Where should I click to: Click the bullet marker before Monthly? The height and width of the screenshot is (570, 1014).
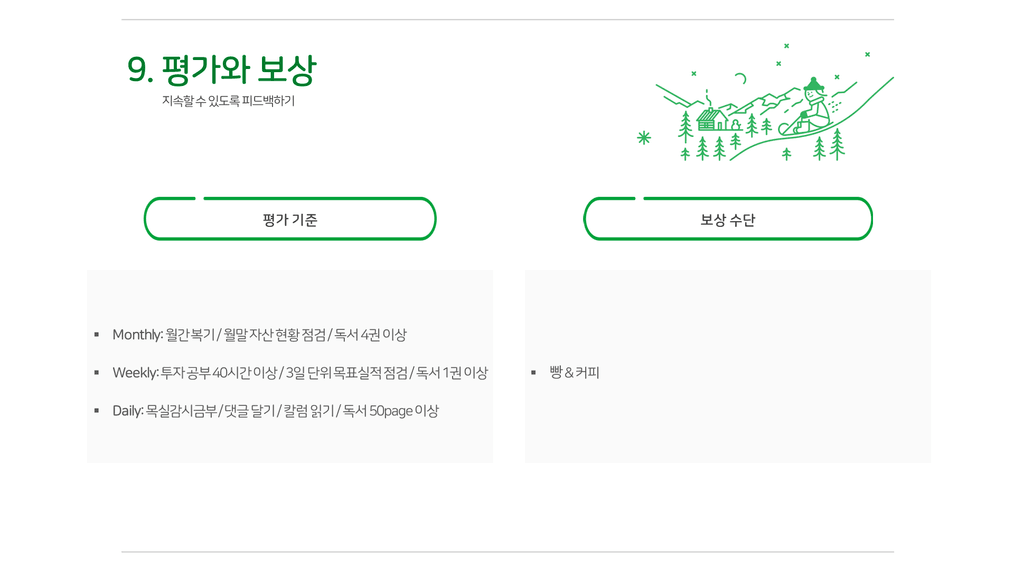96,334
